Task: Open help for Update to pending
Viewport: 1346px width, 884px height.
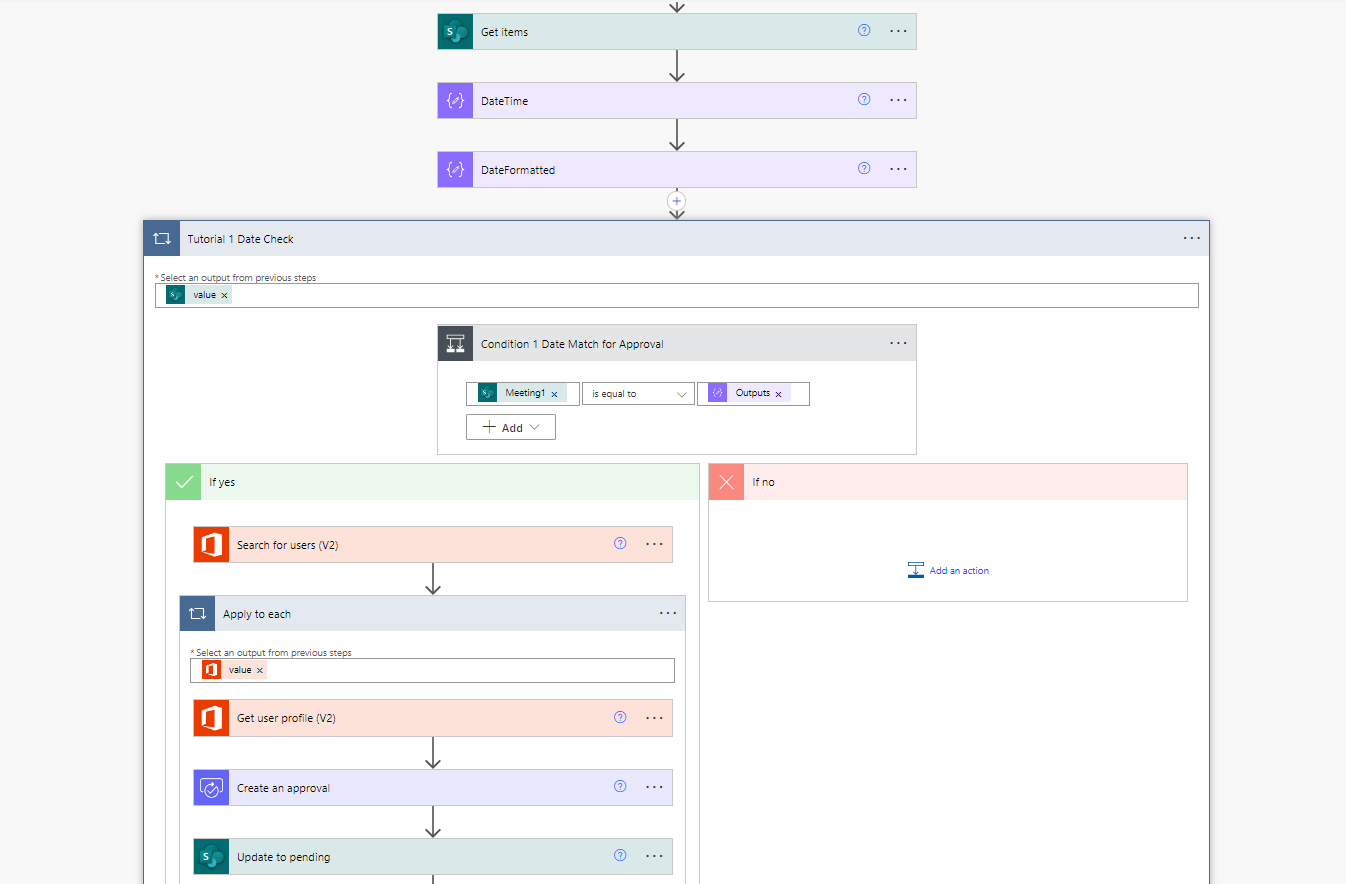Action: [x=620, y=856]
